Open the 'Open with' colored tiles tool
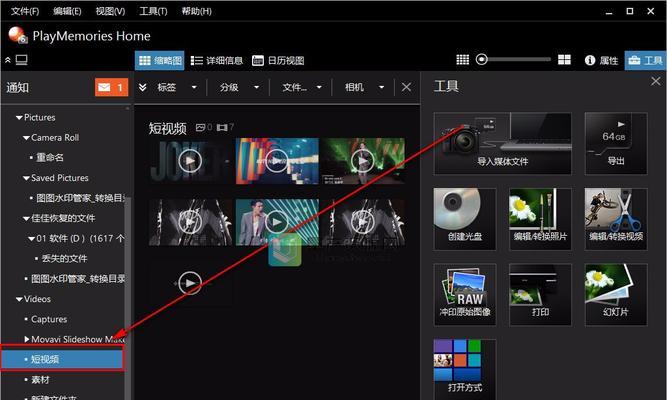This screenshot has width=667, height=400. [465, 369]
